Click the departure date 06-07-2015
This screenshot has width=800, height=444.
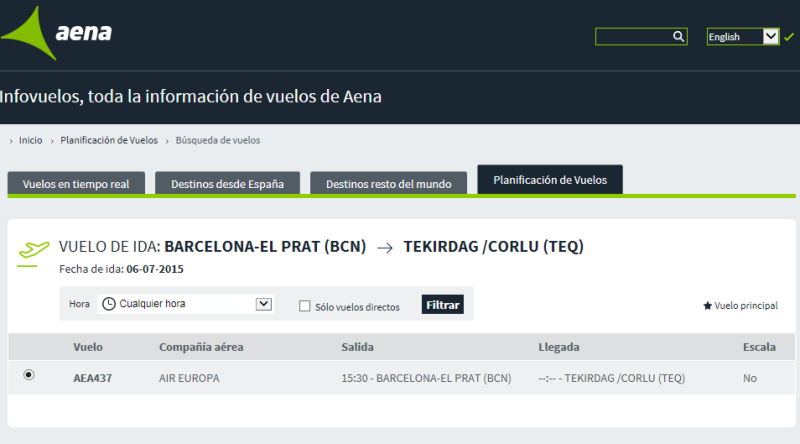click(x=155, y=269)
